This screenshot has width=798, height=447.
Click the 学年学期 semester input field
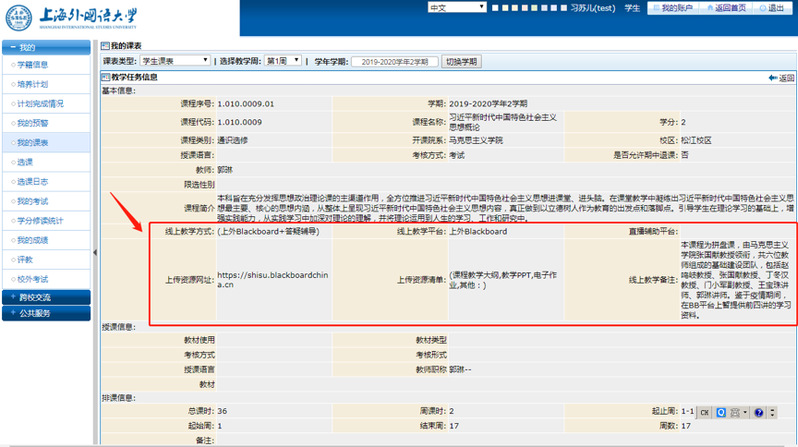tap(394, 61)
